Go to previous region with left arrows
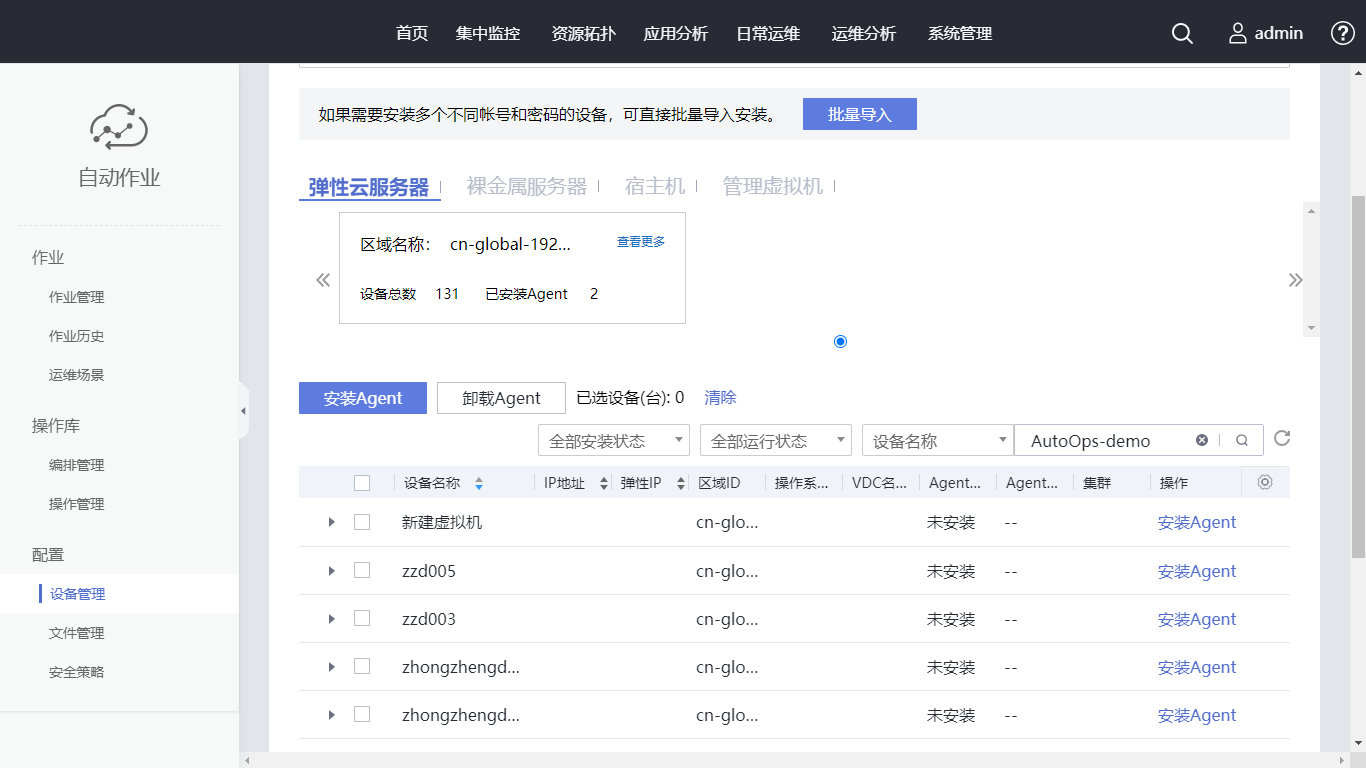 tap(323, 280)
